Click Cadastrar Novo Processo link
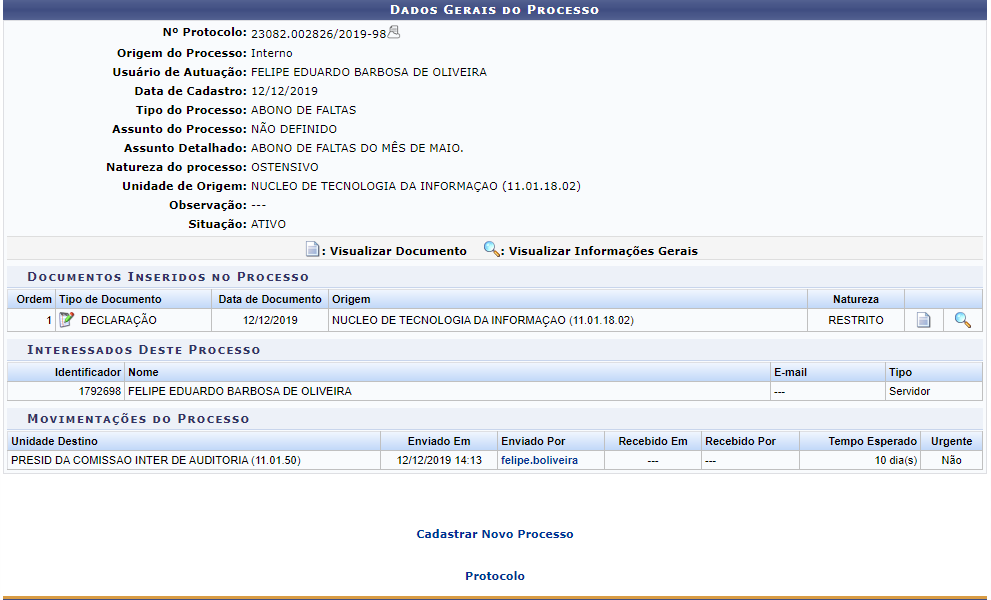 (495, 534)
